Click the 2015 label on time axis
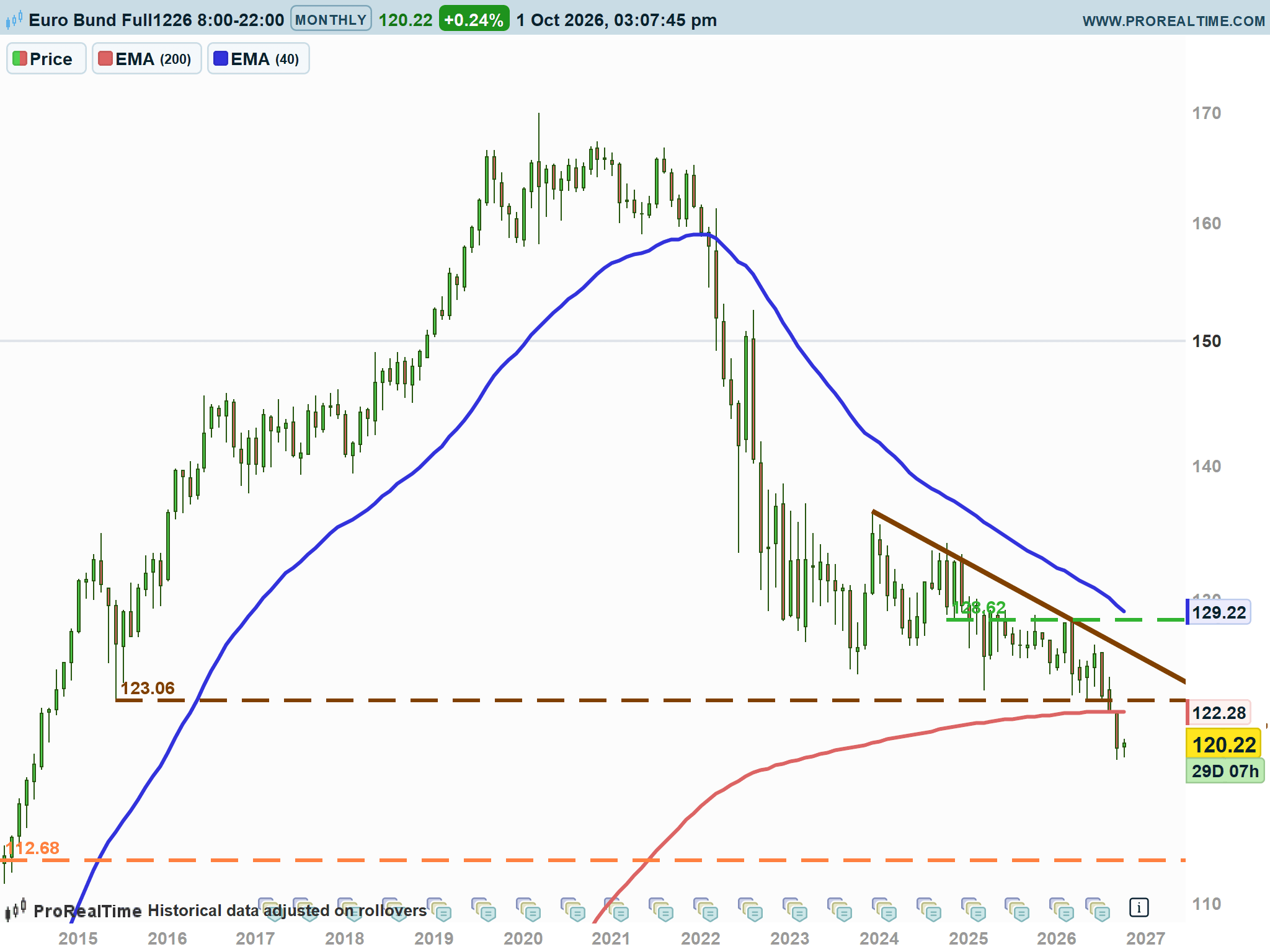Image resolution: width=1270 pixels, height=952 pixels. (x=78, y=938)
